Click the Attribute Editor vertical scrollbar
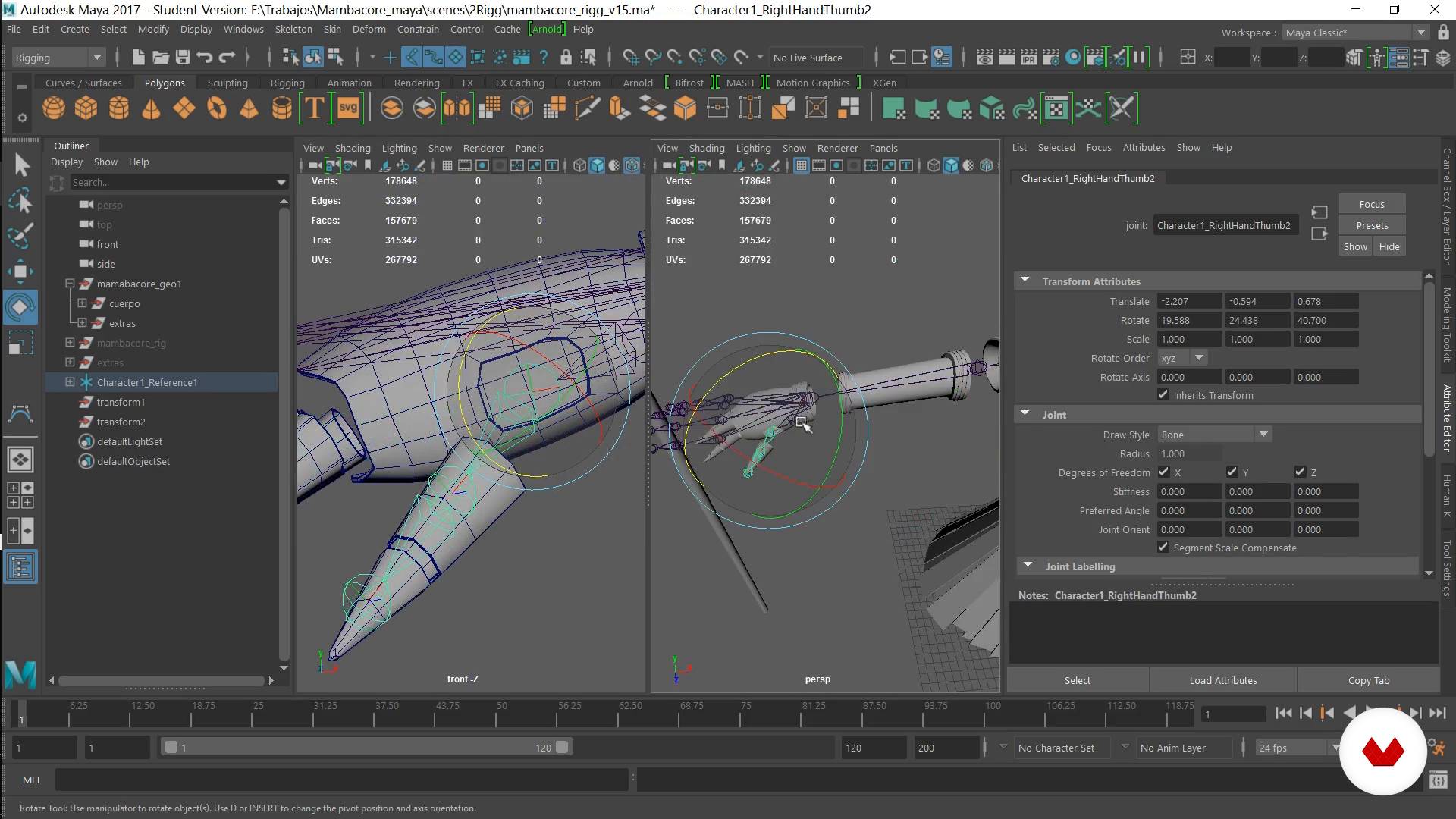Image resolution: width=1456 pixels, height=819 pixels. coord(1429,369)
